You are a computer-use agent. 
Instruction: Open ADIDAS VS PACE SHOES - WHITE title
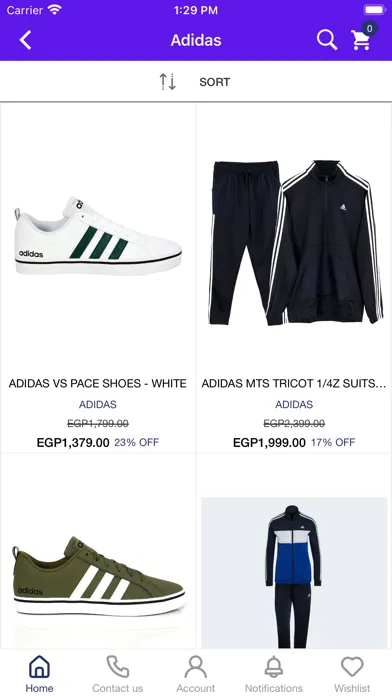(x=98, y=384)
